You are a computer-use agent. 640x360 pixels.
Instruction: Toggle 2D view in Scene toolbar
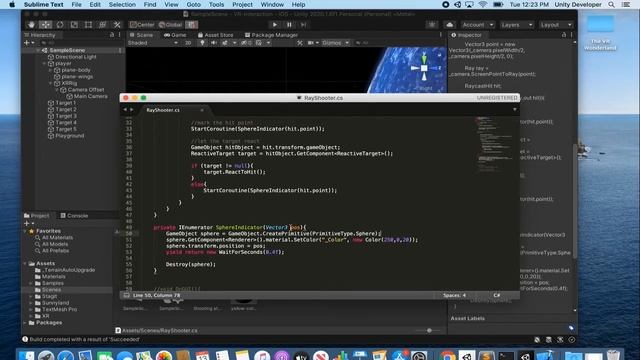(x=188, y=43)
